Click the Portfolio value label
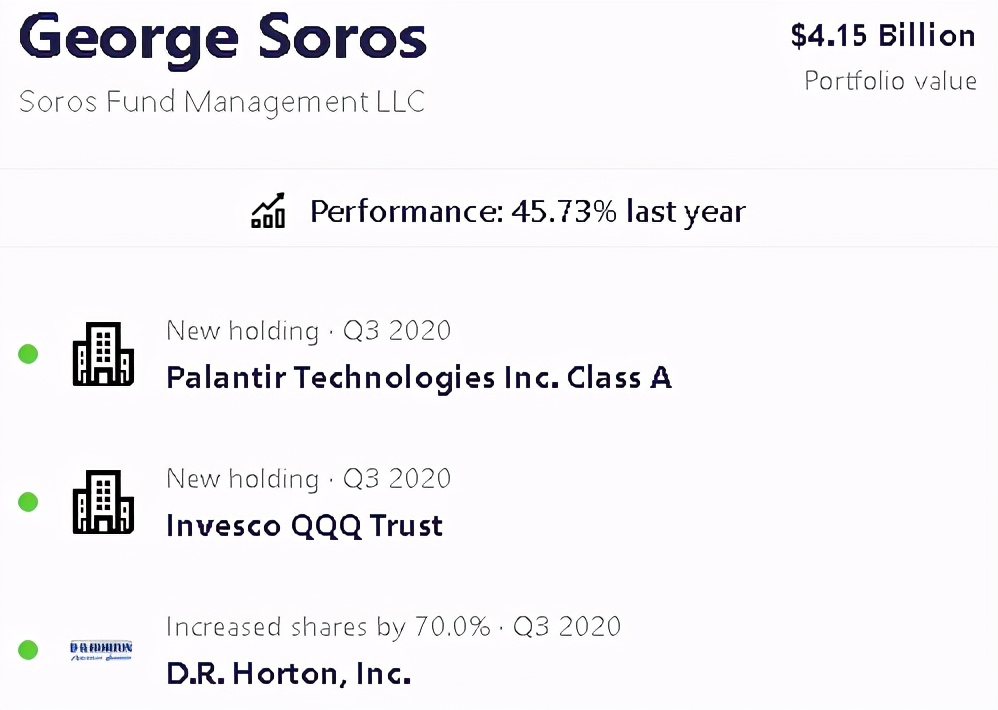Viewport: 998px width, 710px height. pos(890,80)
